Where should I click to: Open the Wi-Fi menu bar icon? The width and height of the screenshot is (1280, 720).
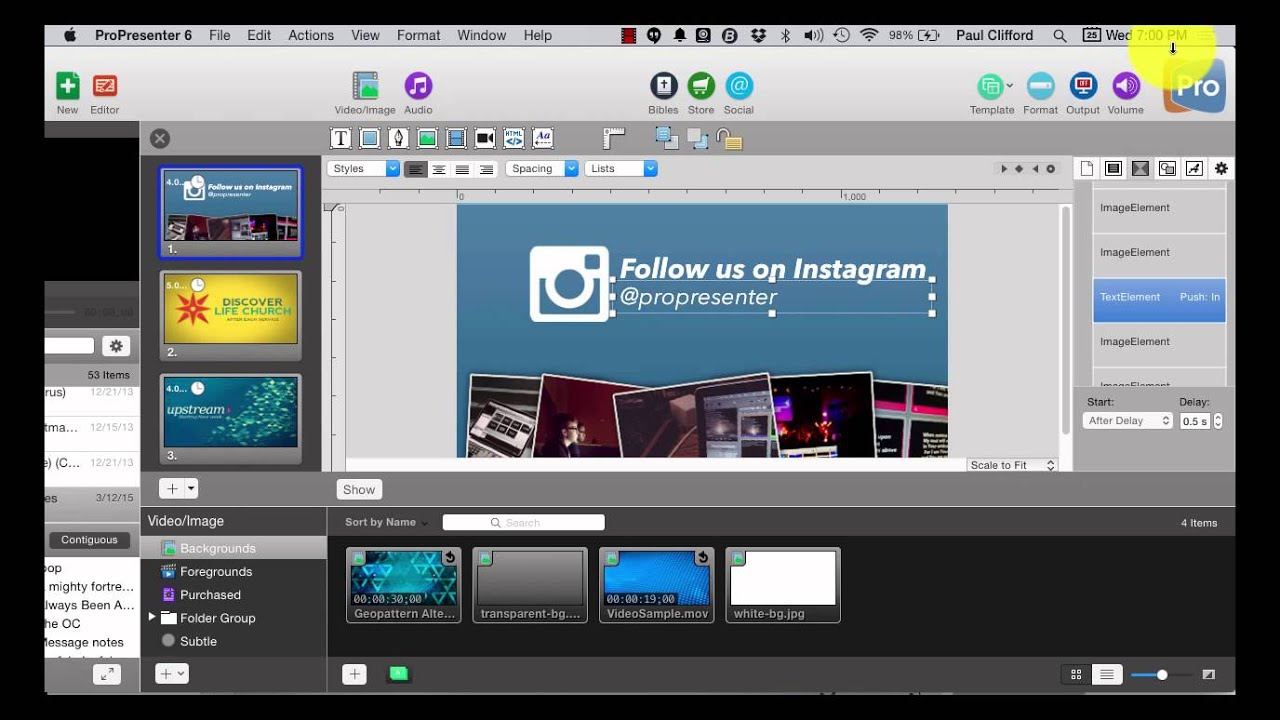(869, 35)
